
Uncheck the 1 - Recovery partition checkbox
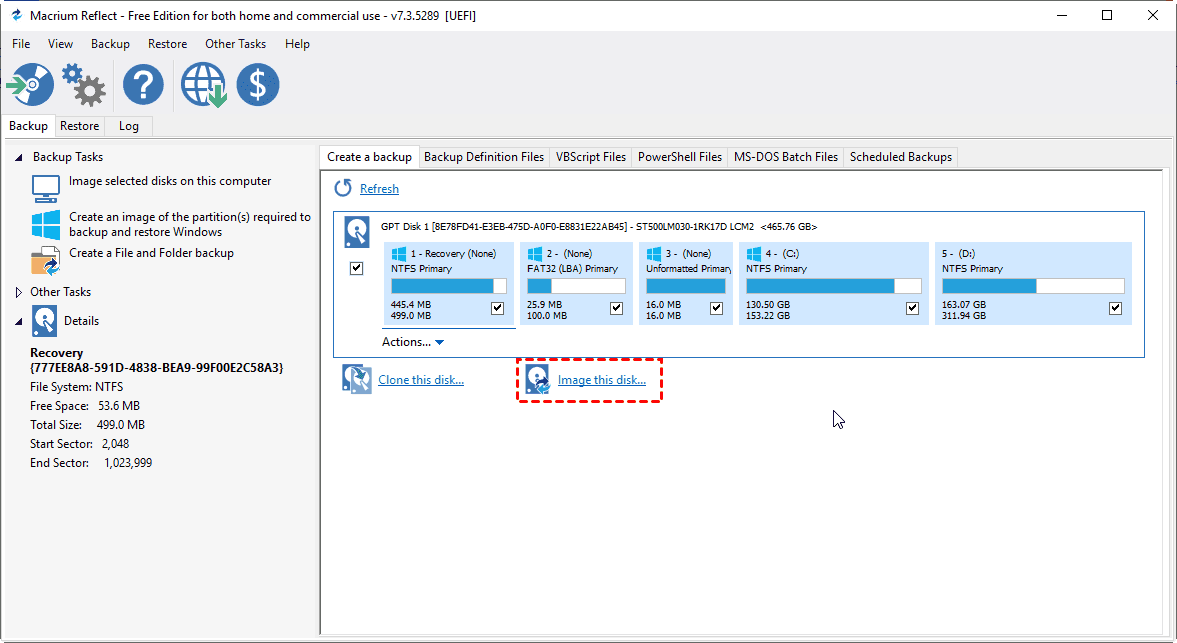[x=498, y=308]
